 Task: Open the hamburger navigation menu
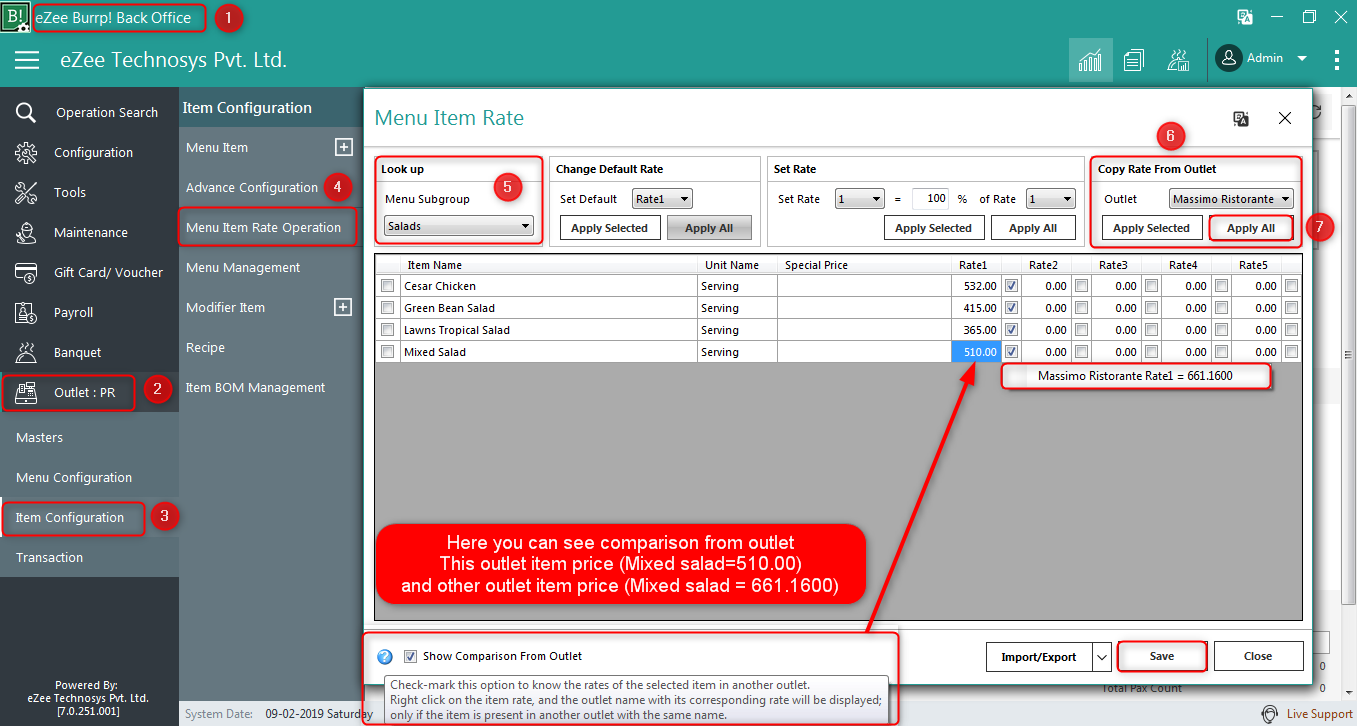pyautogui.click(x=27, y=60)
